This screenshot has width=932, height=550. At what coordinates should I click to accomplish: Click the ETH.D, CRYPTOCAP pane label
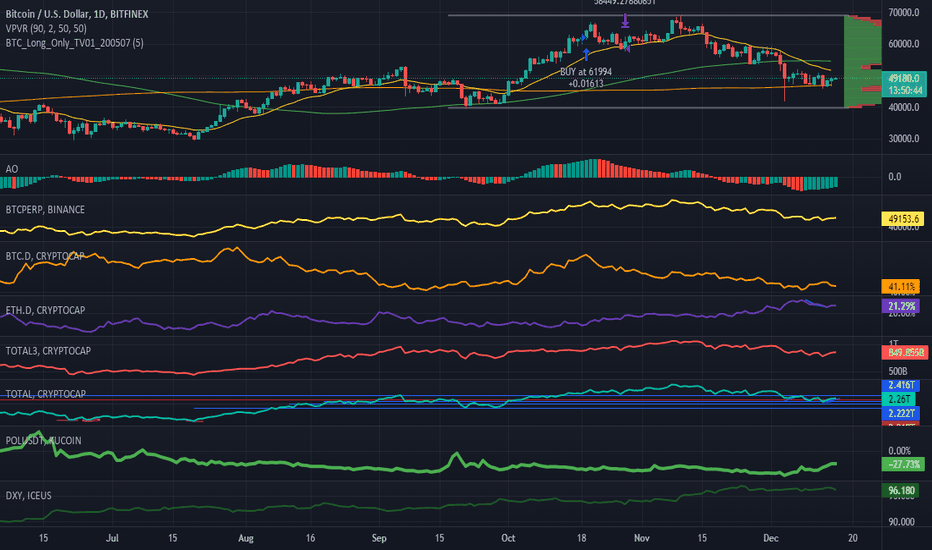(x=45, y=310)
